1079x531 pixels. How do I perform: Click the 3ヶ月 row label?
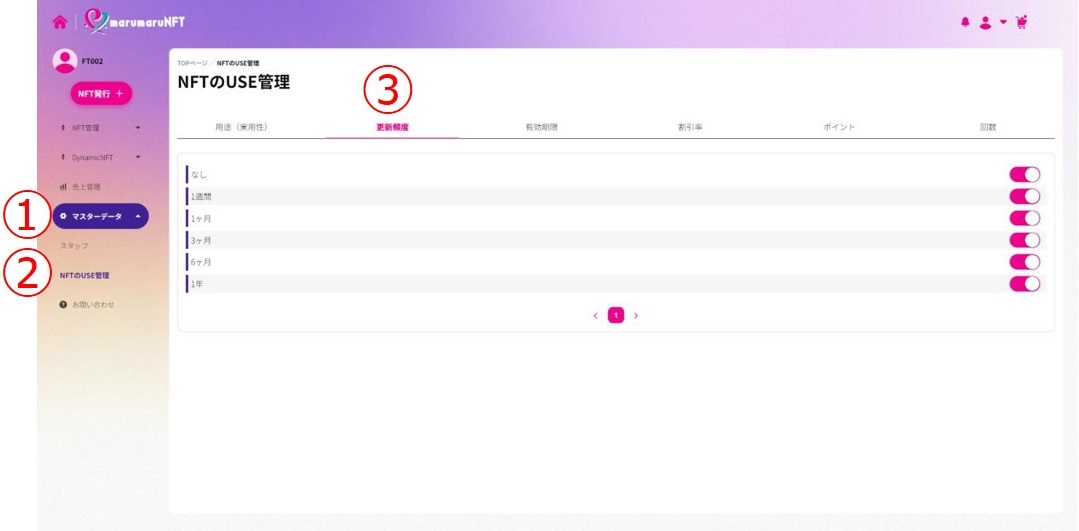[x=201, y=241]
